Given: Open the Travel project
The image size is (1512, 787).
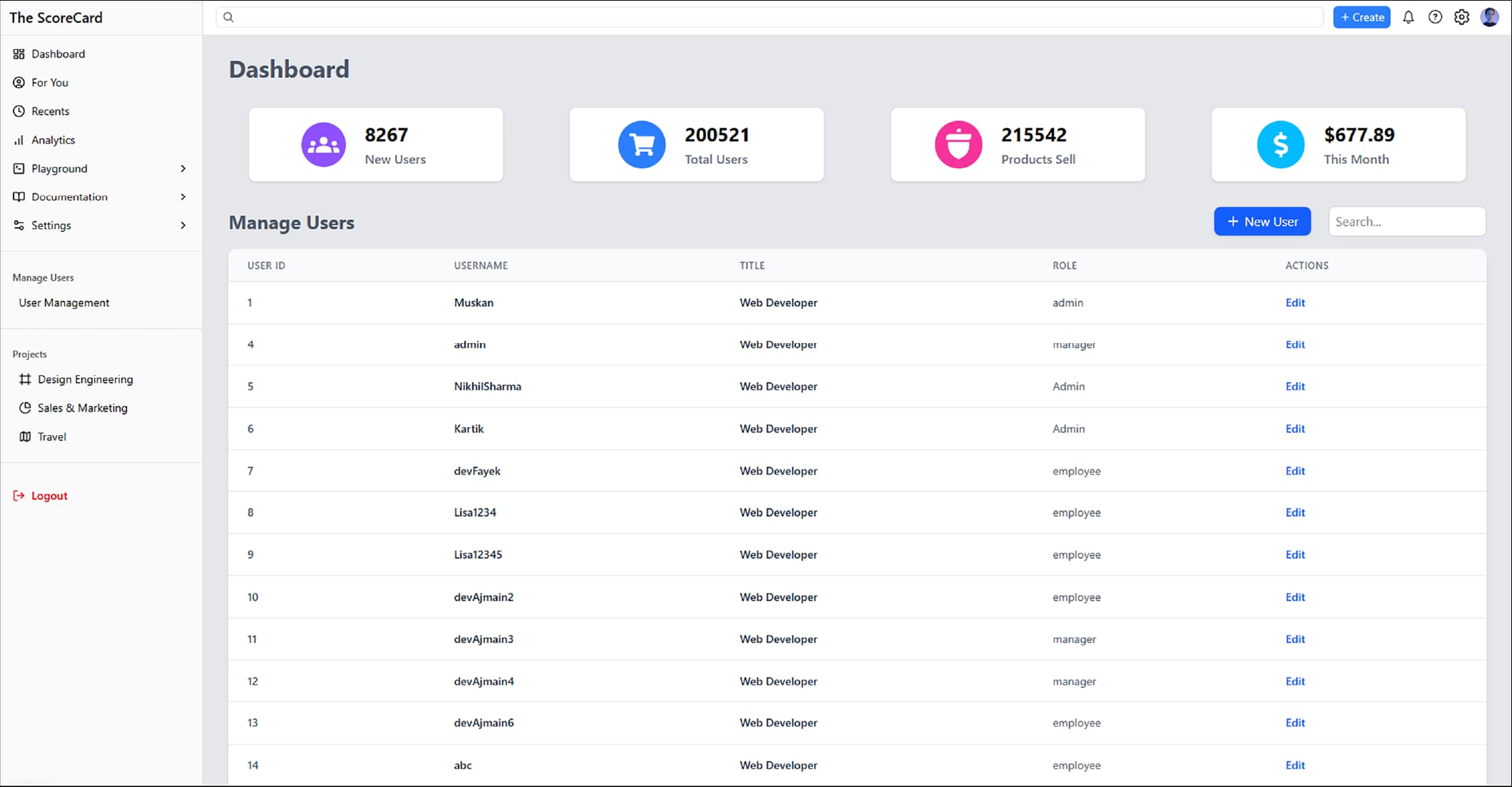Looking at the screenshot, I should click(x=52, y=436).
